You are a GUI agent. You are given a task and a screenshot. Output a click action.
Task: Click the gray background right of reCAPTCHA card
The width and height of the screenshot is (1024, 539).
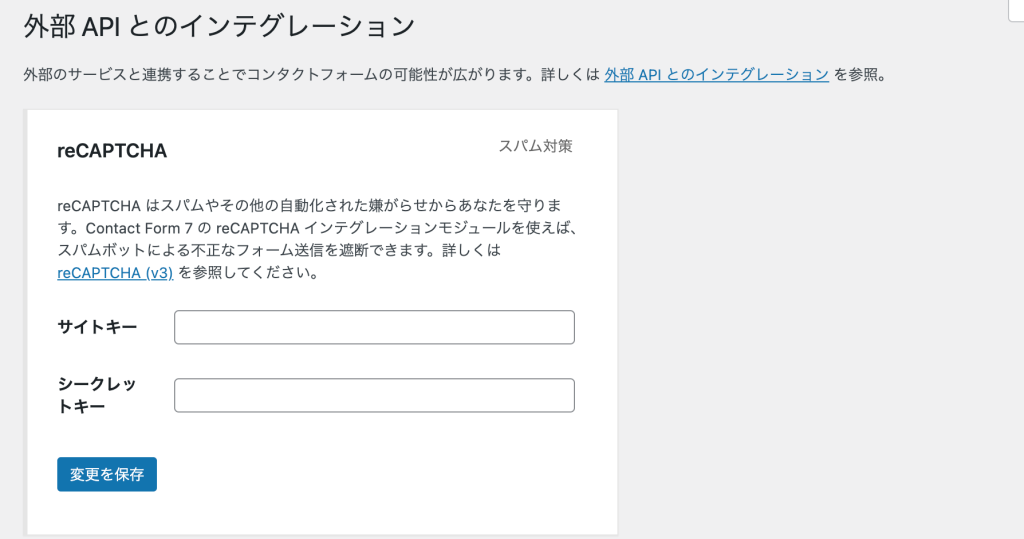816,320
